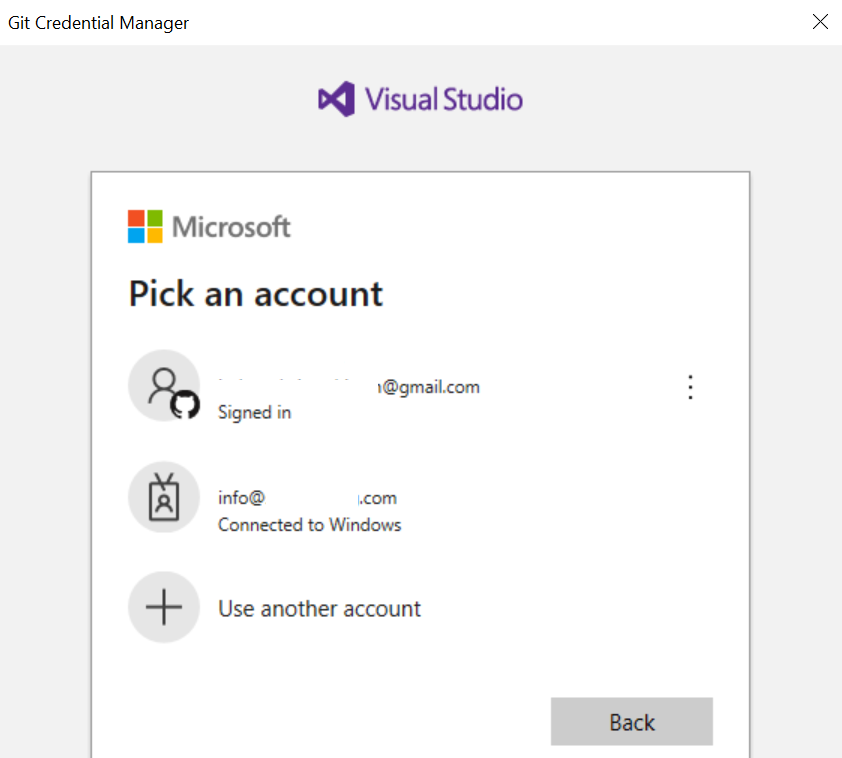The height and width of the screenshot is (758, 842).
Task: Click the work ID badge account icon
Action: coord(164,498)
